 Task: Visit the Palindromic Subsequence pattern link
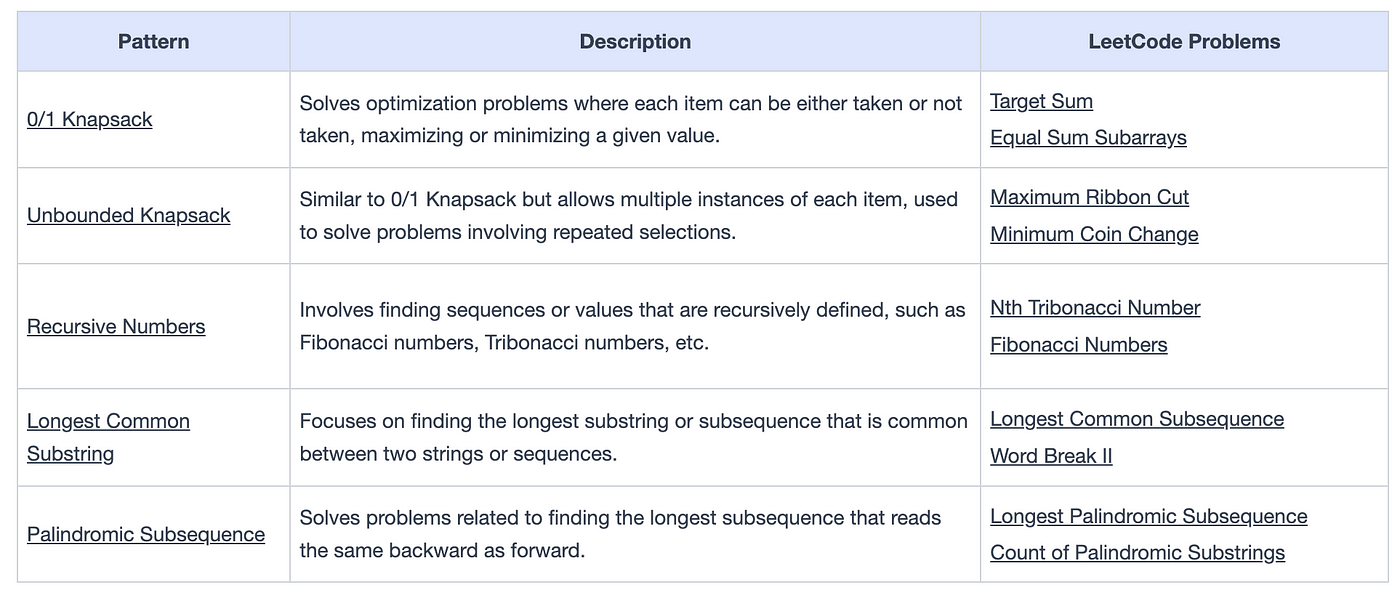(x=146, y=534)
